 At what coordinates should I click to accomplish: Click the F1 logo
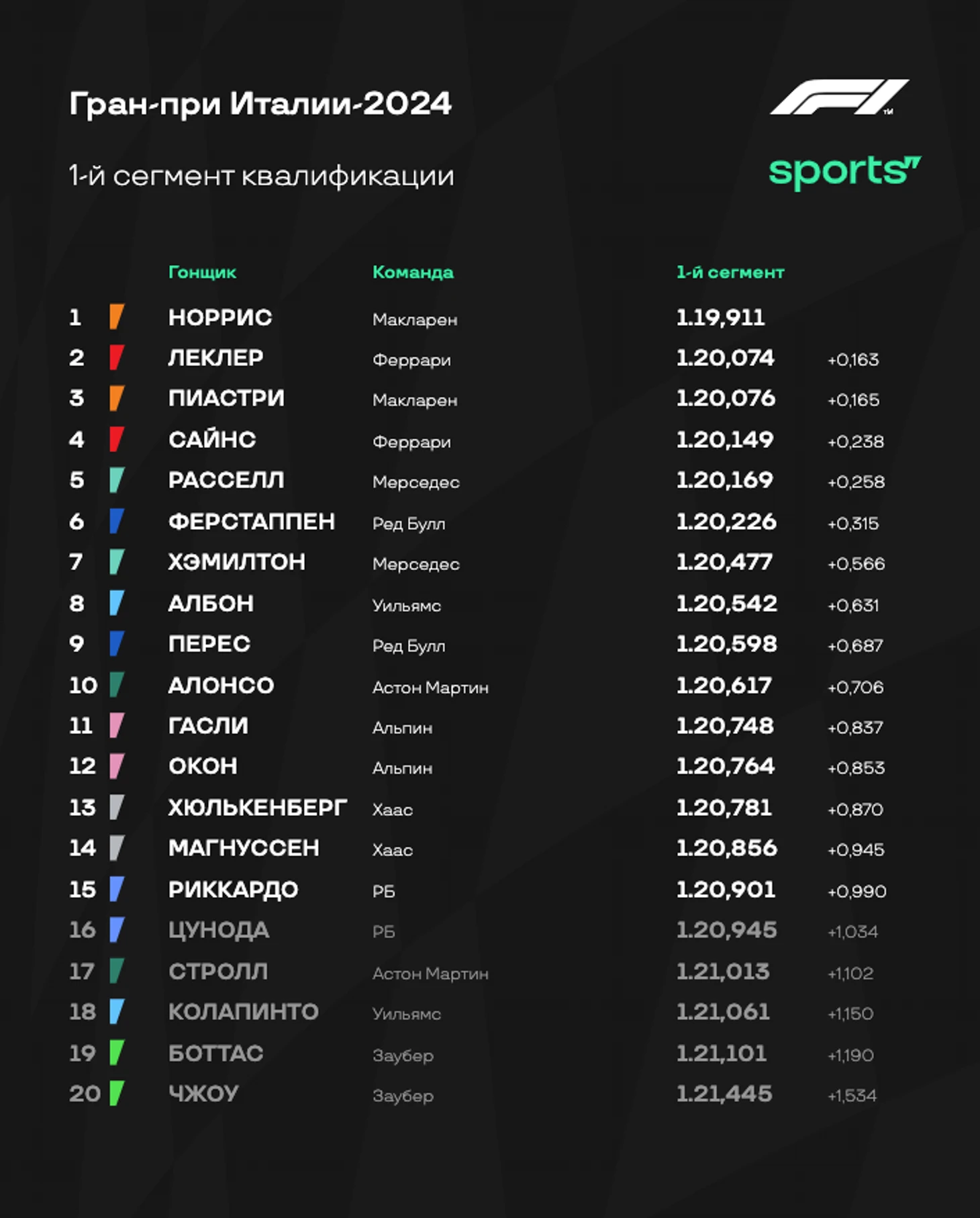click(x=839, y=97)
